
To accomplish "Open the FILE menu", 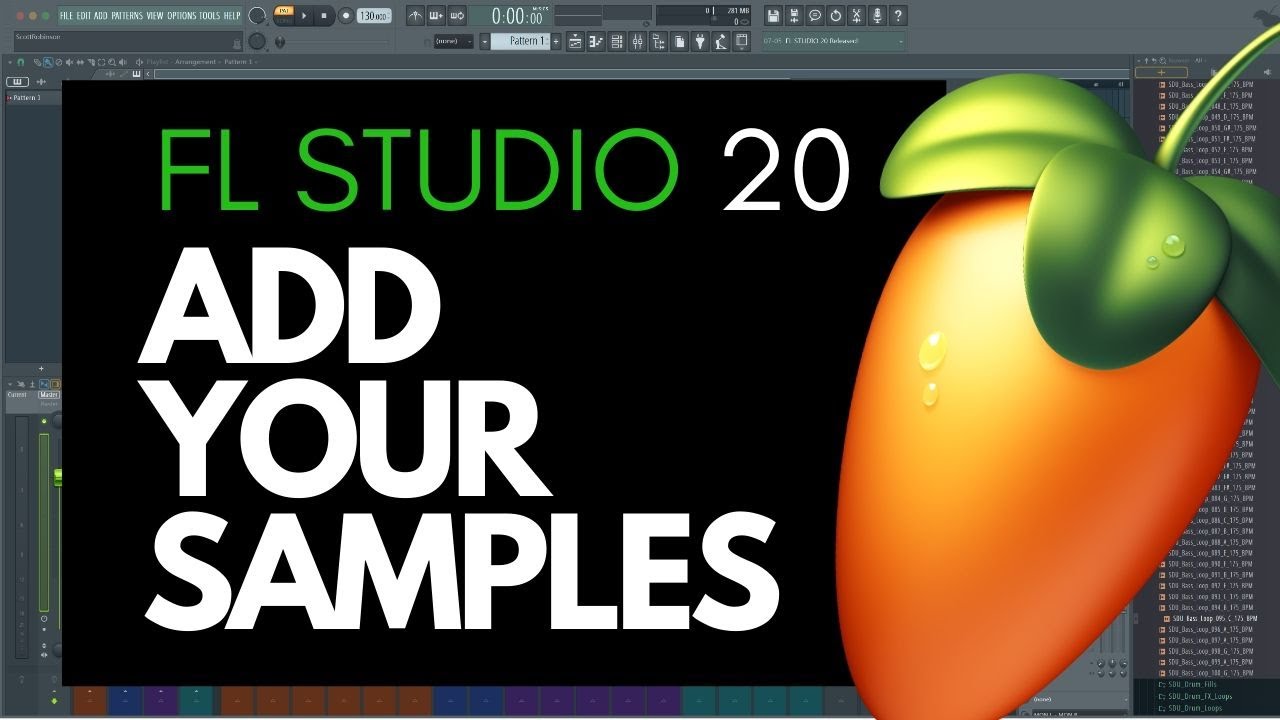I will point(66,16).
